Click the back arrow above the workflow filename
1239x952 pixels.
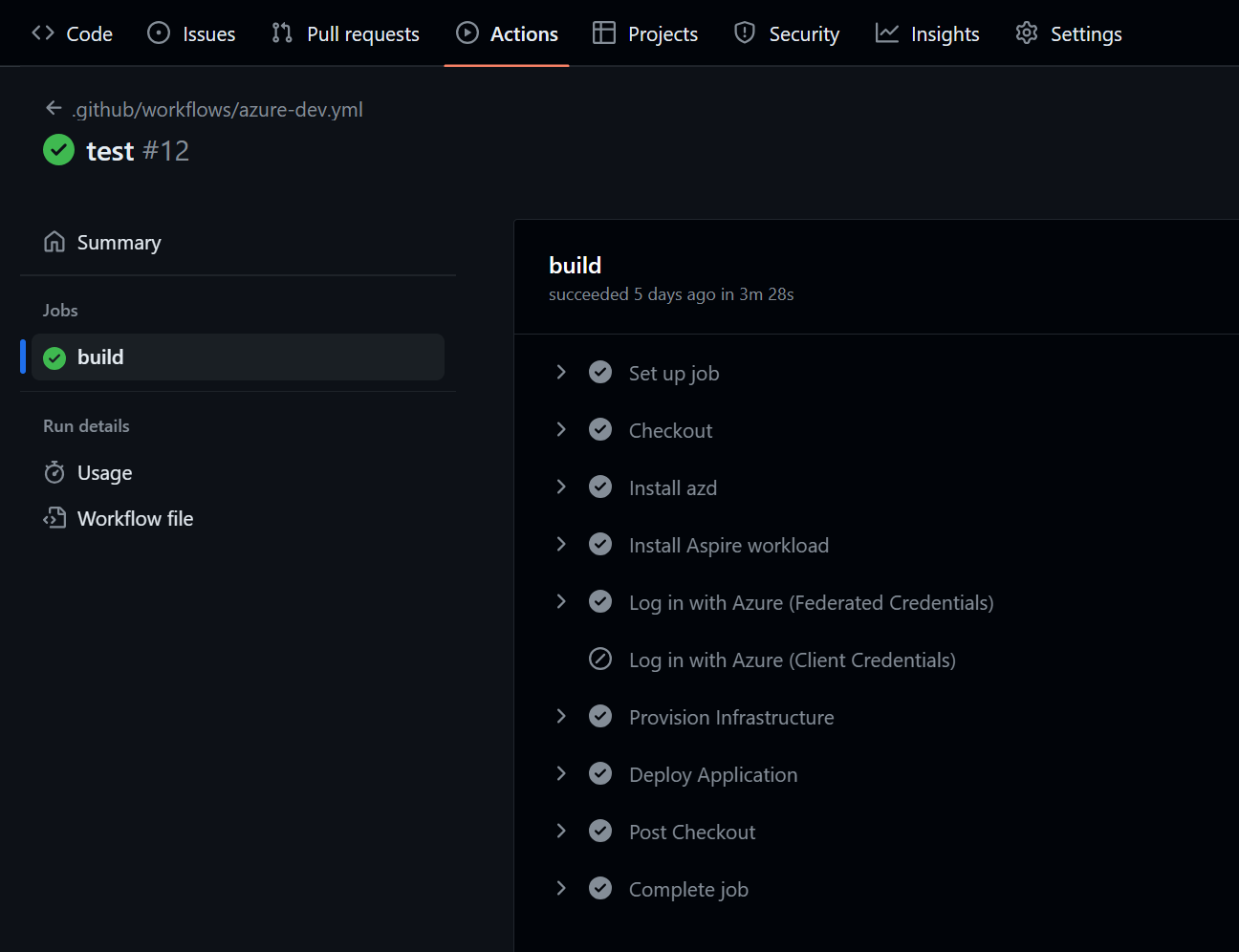[54, 108]
